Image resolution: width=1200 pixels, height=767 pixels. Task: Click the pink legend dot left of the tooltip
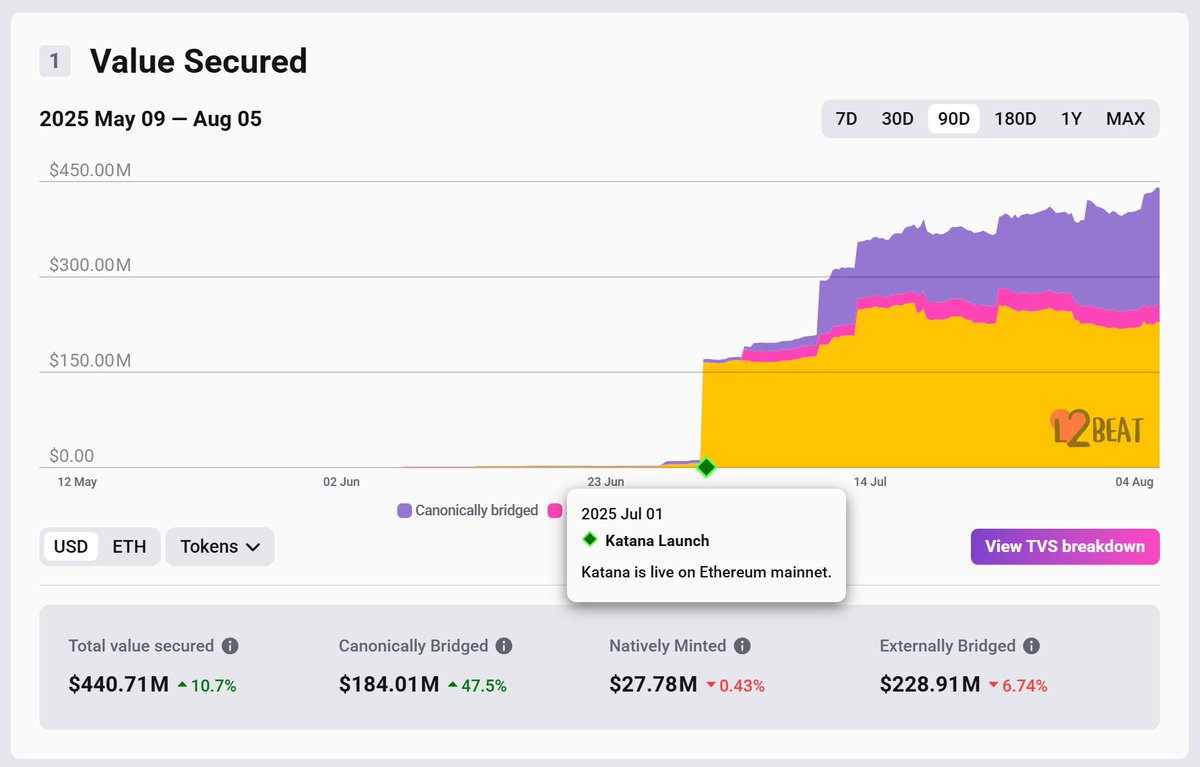(x=555, y=510)
